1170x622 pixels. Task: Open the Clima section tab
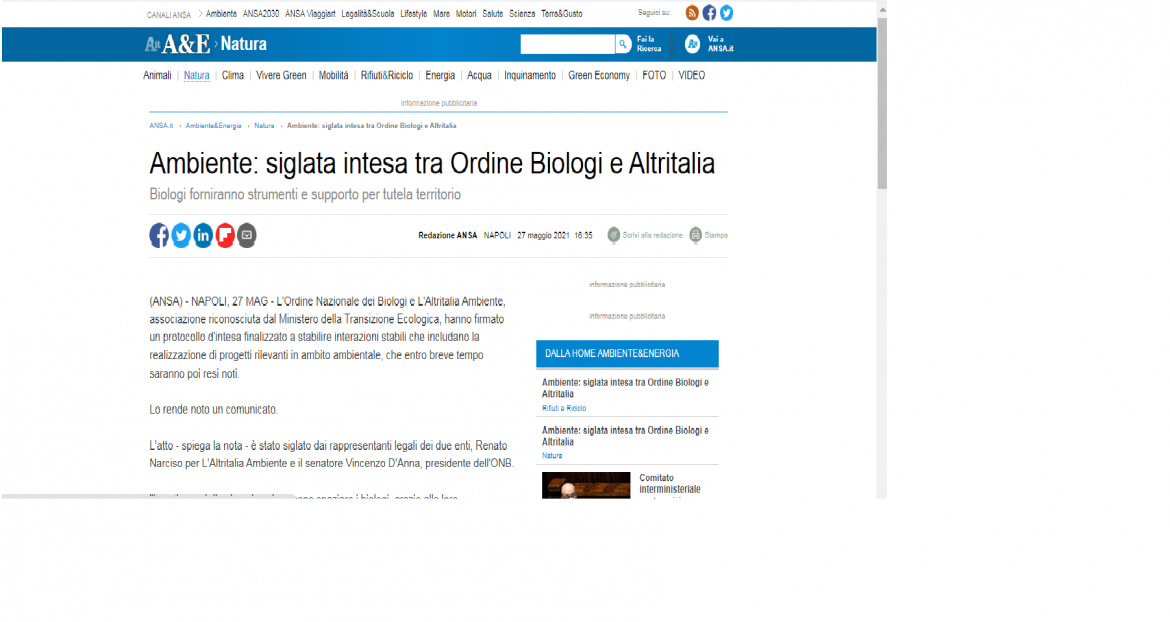point(233,75)
